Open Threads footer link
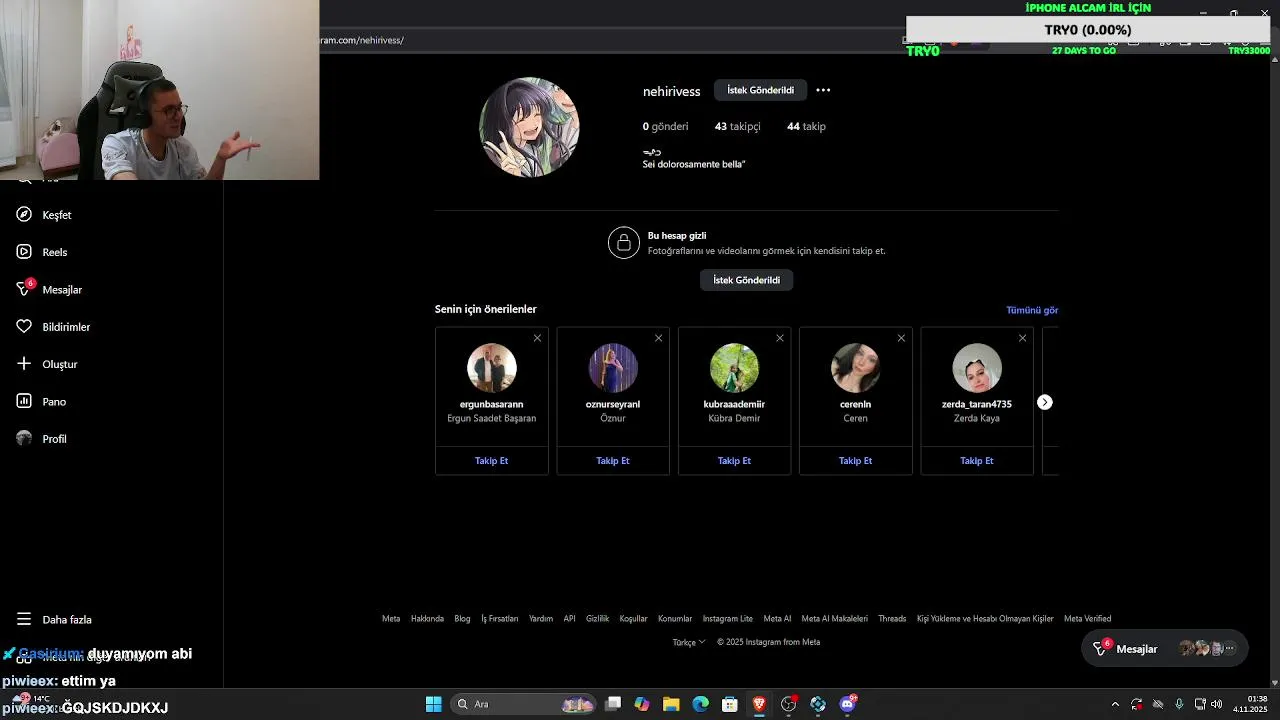This screenshot has width=1280, height=720. (x=892, y=618)
